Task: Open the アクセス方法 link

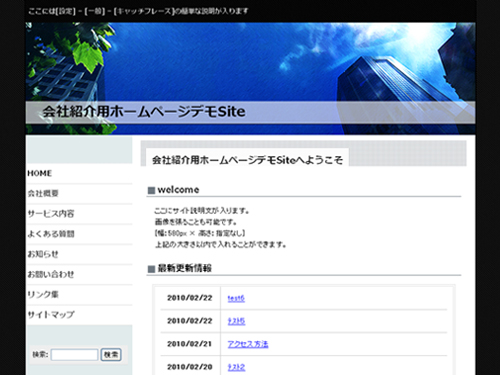Action: coord(248,344)
